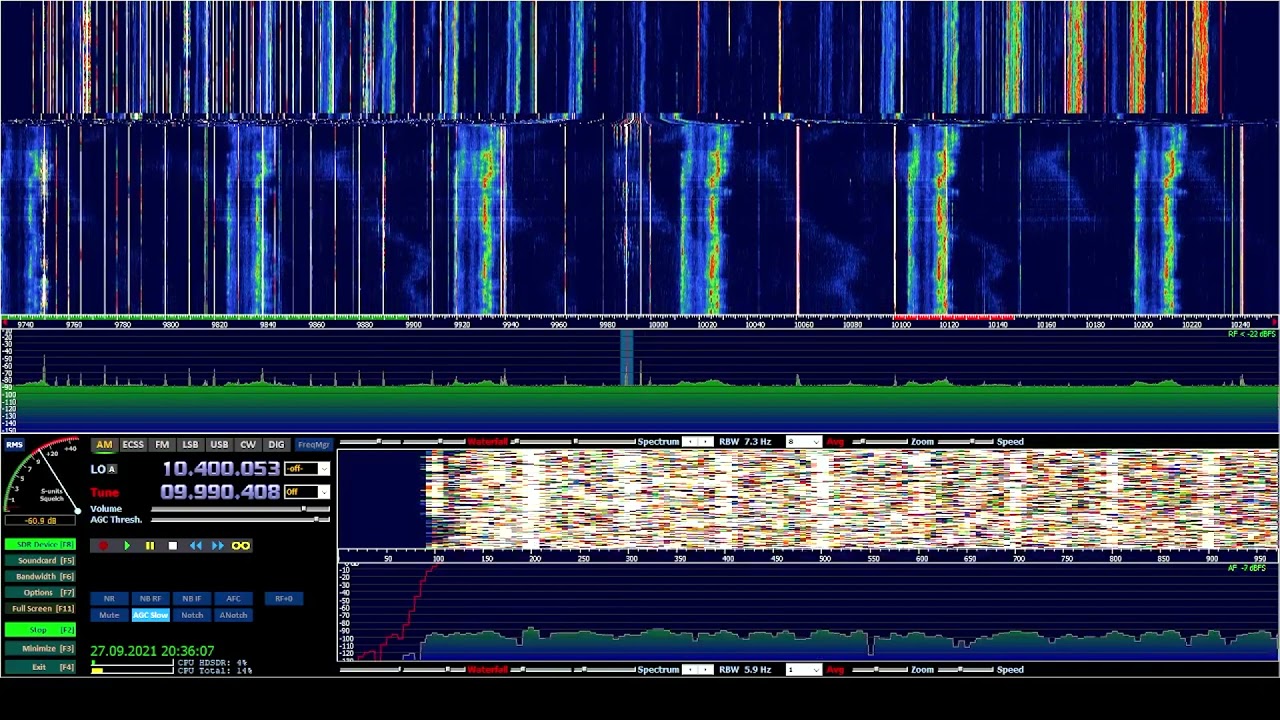Screen dimensions: 1280x720
Task: Fast-forward the recording with blue arrows
Action: 218,546
